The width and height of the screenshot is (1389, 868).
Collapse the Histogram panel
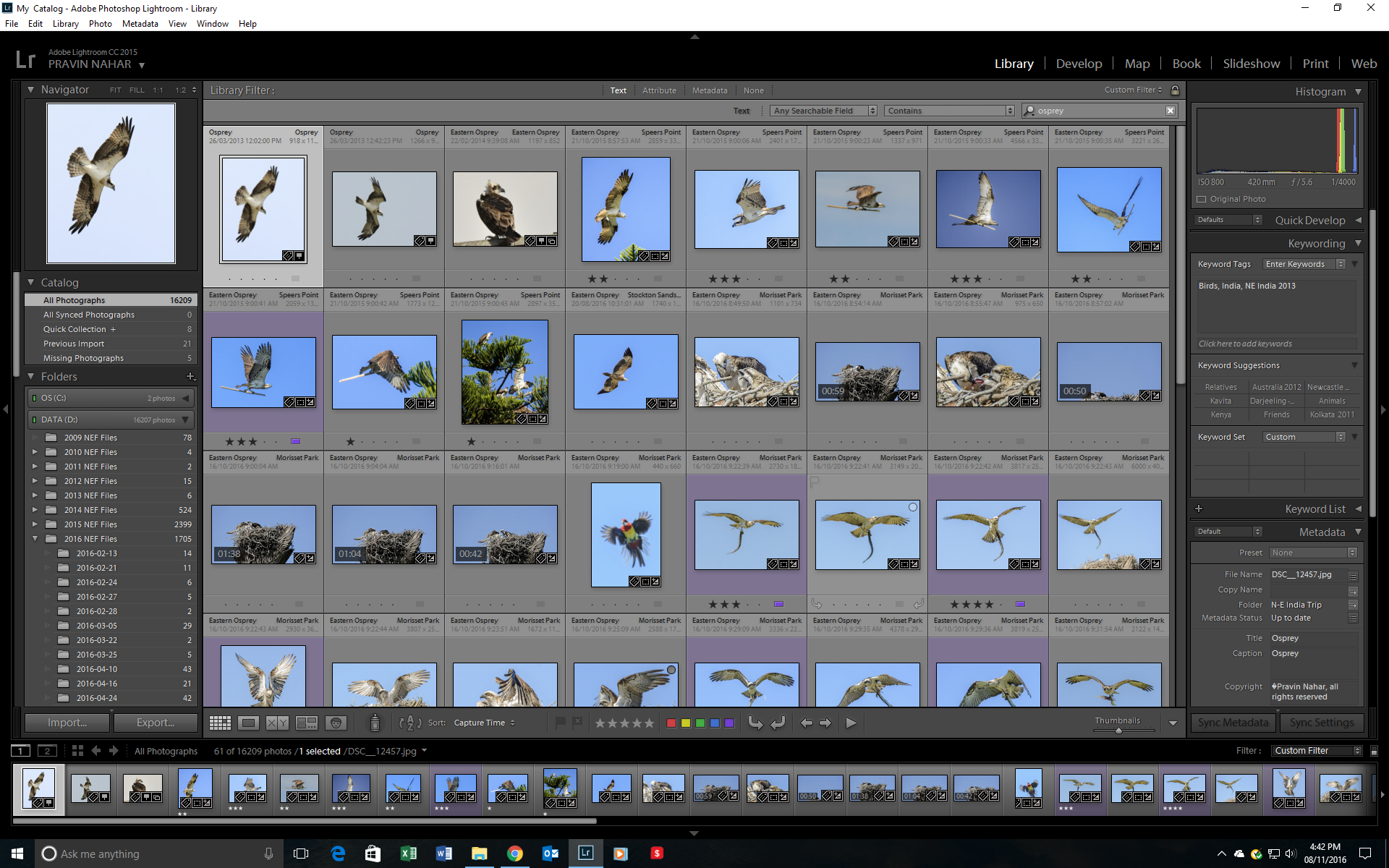[x=1358, y=92]
